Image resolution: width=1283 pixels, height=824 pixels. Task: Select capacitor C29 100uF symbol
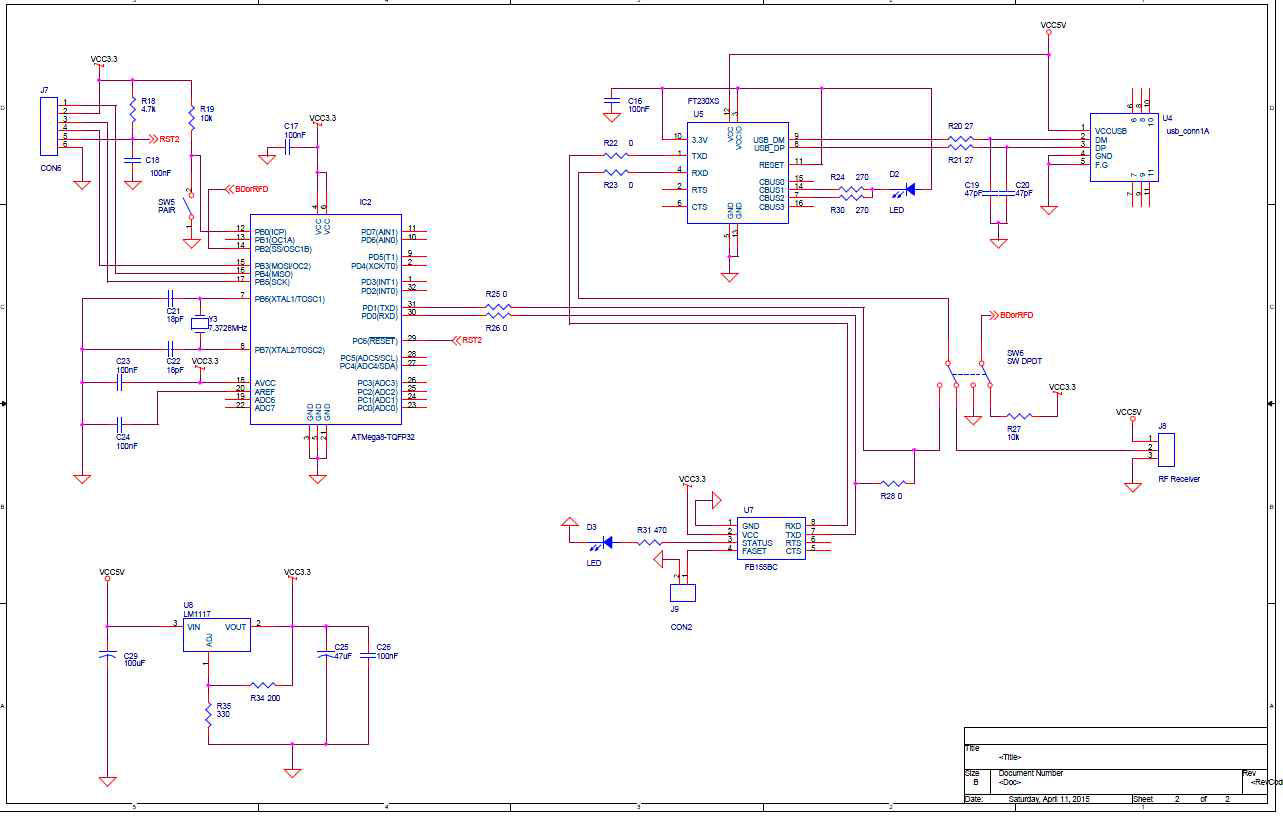107,654
